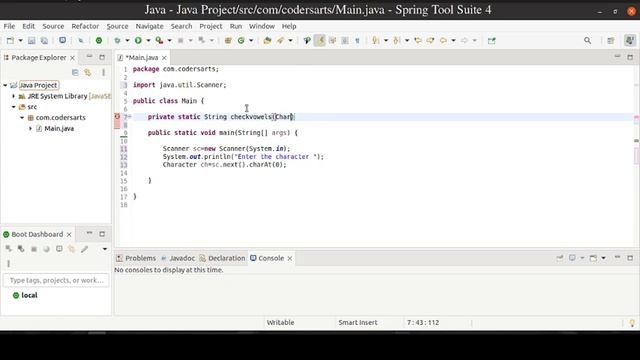640x360 pixels.
Task: Click the New file toolbar icon
Action: click(10, 40)
